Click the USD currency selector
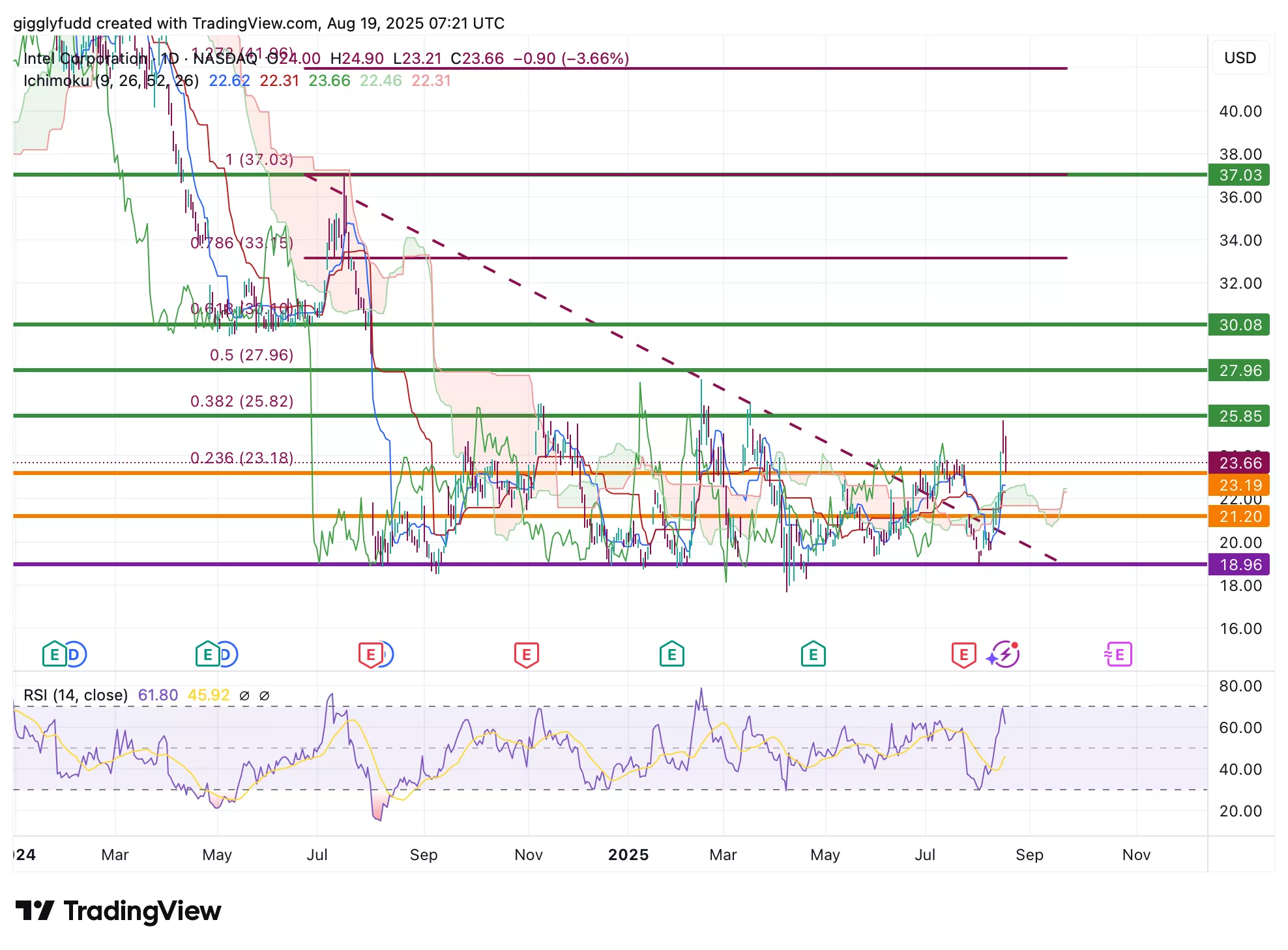The width and height of the screenshot is (1288, 950). pos(1239,58)
